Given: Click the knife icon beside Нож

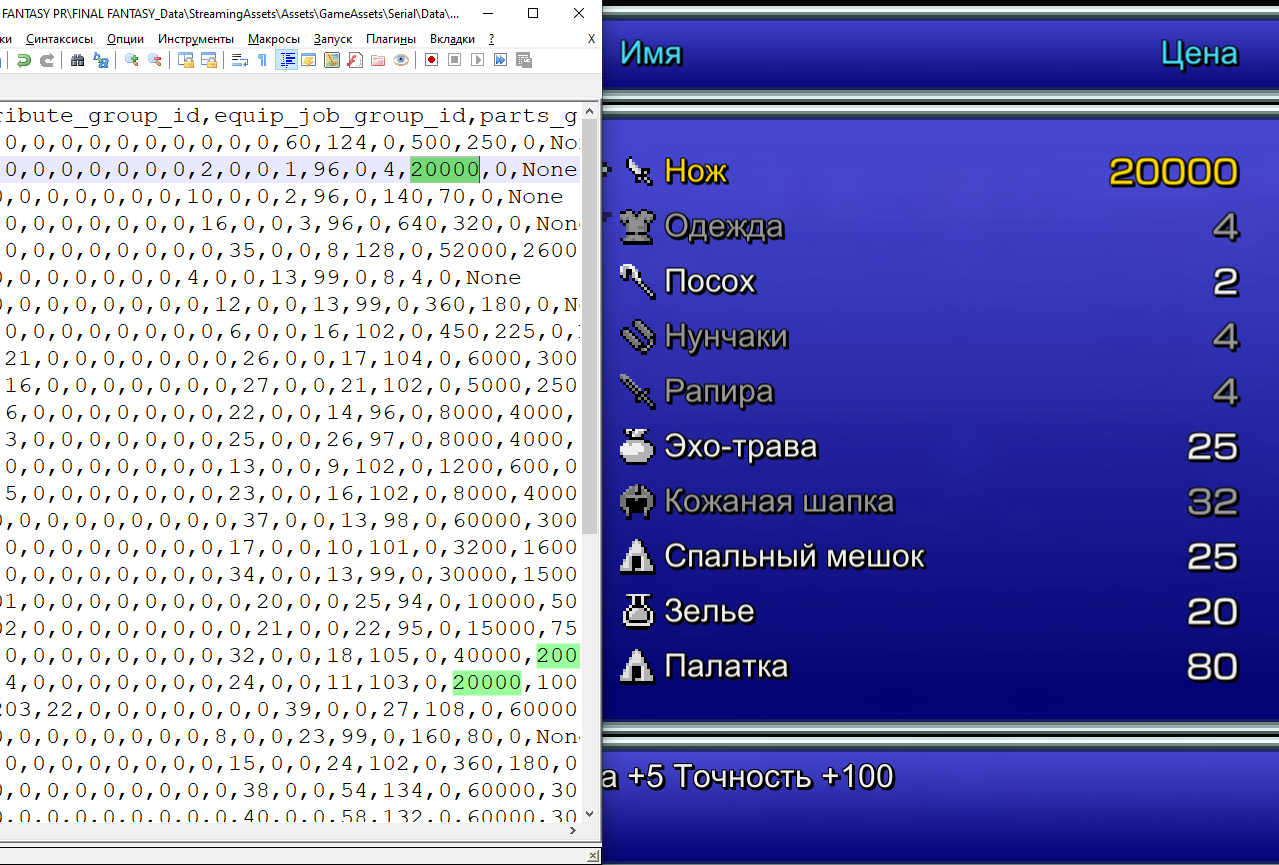Looking at the screenshot, I should (x=638, y=171).
